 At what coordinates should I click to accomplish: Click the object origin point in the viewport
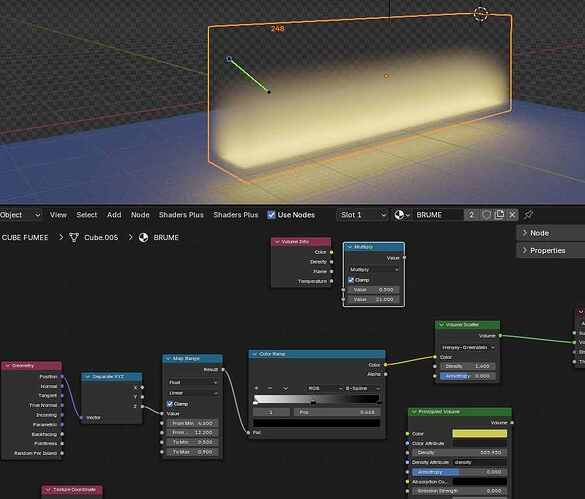click(x=387, y=76)
